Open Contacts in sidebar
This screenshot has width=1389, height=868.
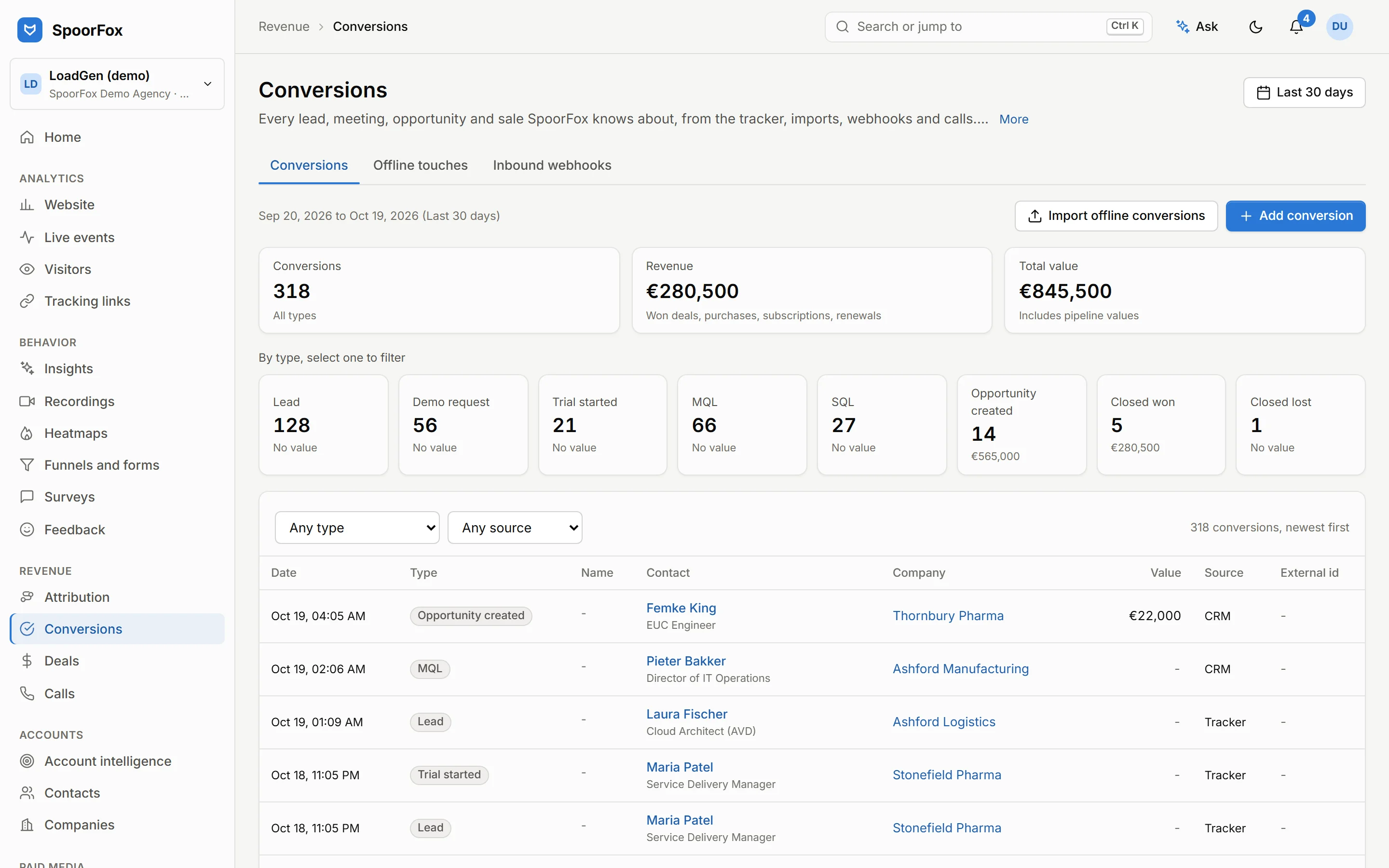click(117, 793)
